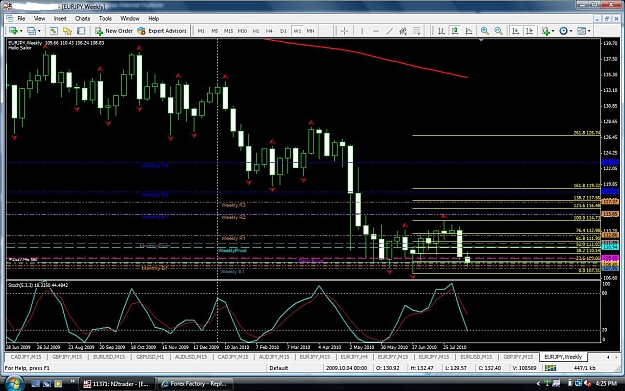Viewport: 625px width, 391px height.
Task: Switch to the GBPUSD,H1 chart tab
Action: click(150, 357)
